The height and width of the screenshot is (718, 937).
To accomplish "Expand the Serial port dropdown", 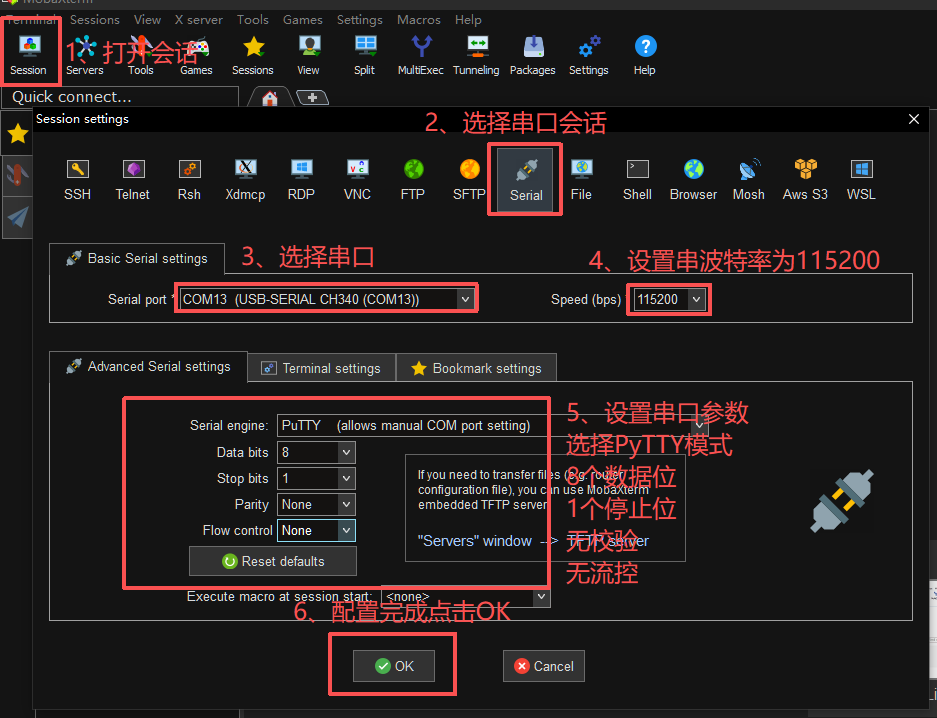I will pyautogui.click(x=465, y=299).
